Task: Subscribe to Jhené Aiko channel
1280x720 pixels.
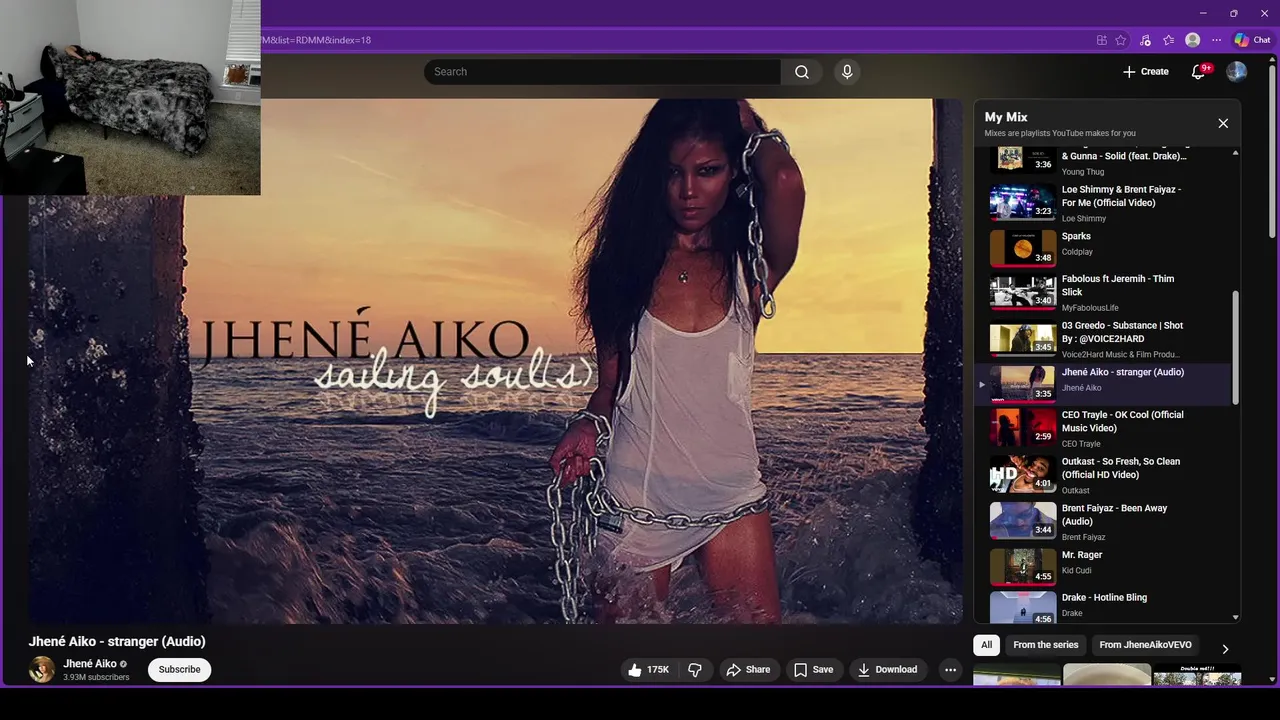Action: click(x=180, y=670)
